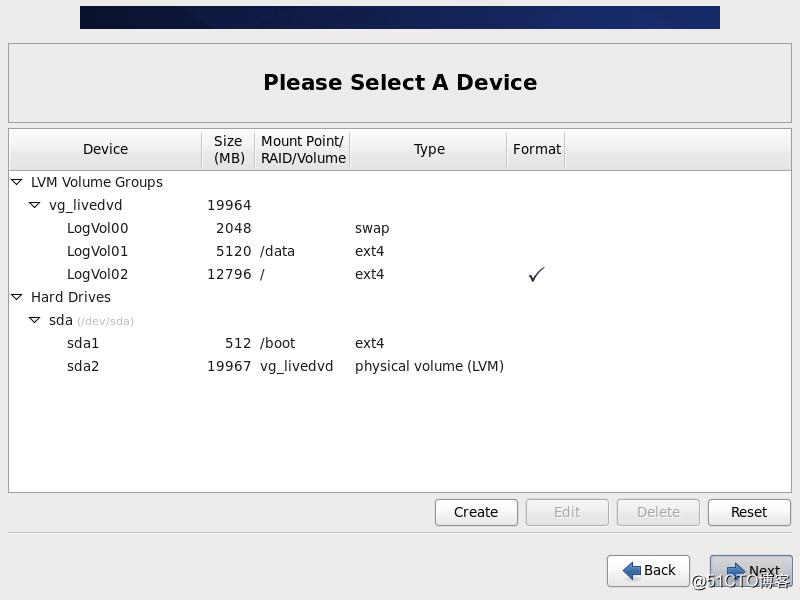Click the LVM Volume Groups label

coord(97,182)
